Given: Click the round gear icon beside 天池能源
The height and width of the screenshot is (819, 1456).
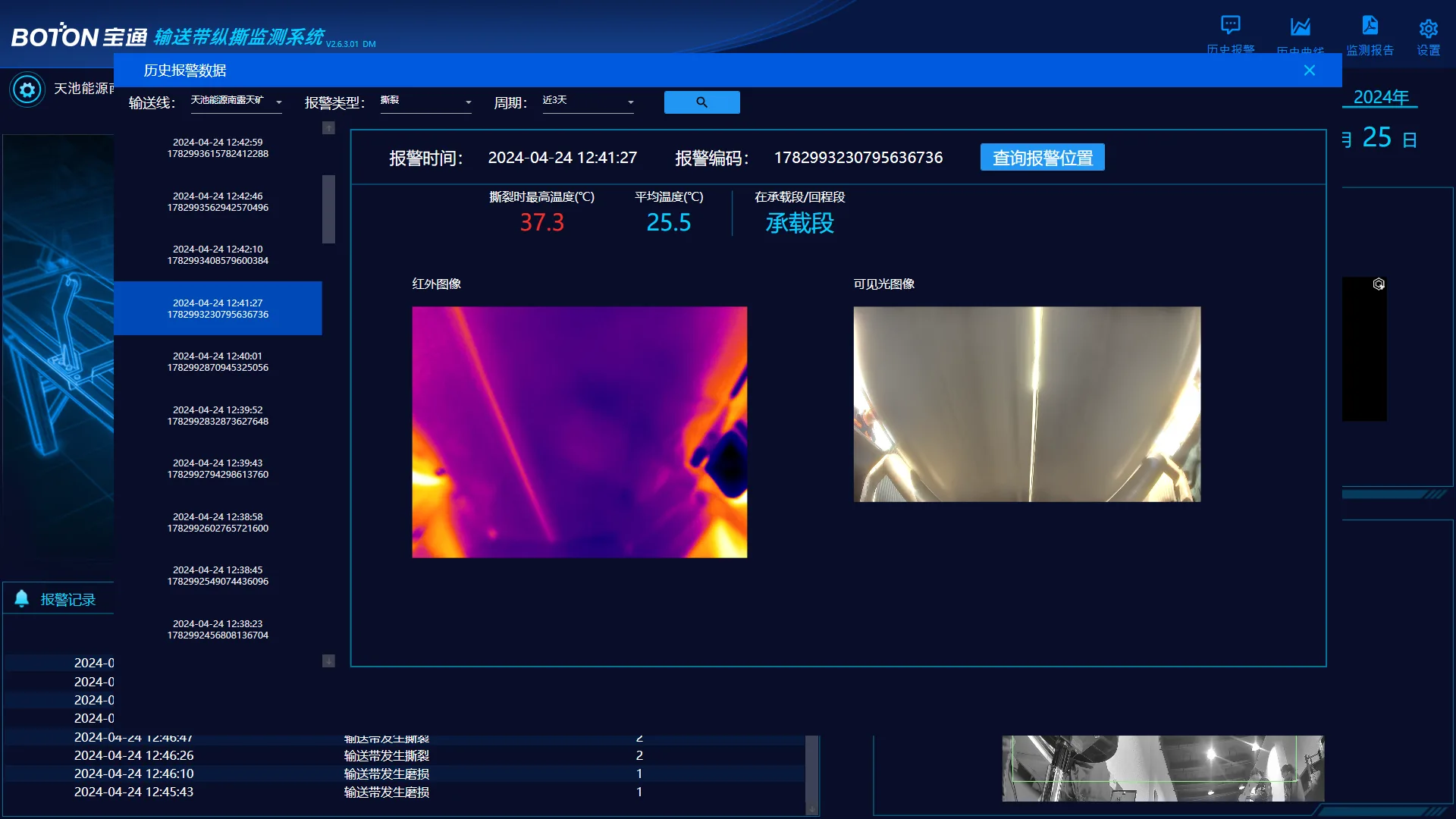Looking at the screenshot, I should [27, 90].
